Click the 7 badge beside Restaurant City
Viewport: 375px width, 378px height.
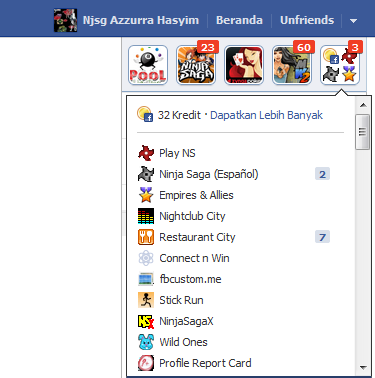322,237
